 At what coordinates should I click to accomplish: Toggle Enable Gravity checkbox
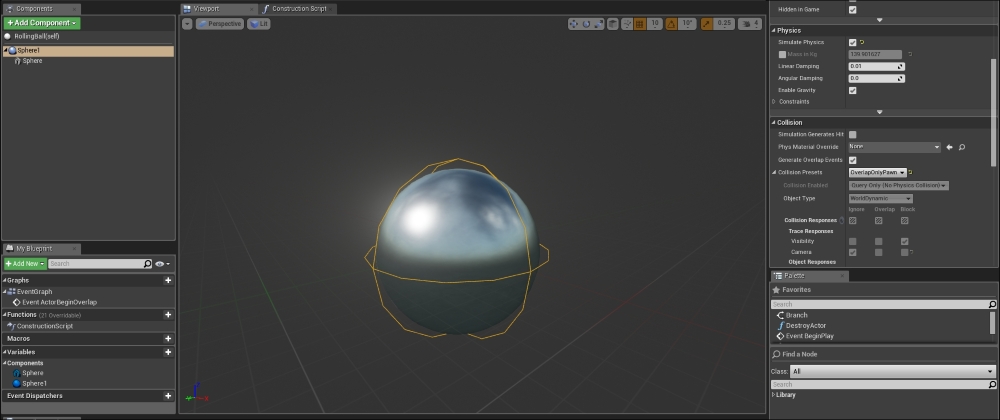pos(853,91)
